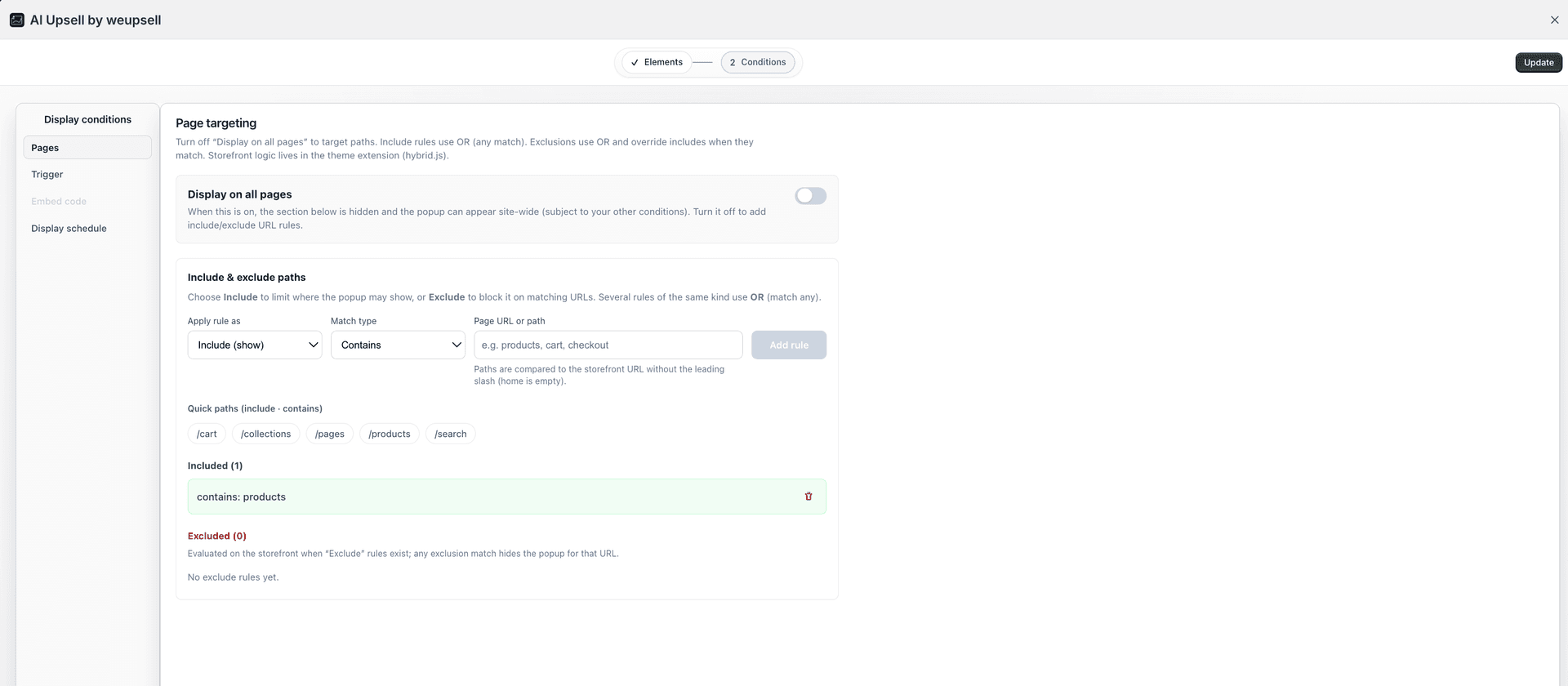Click the 'Page targeting' heading

(216, 123)
